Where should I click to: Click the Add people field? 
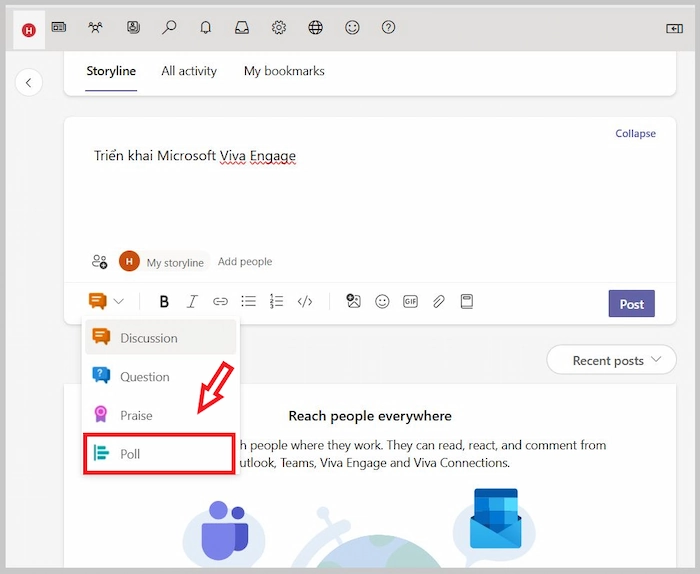[245, 262]
